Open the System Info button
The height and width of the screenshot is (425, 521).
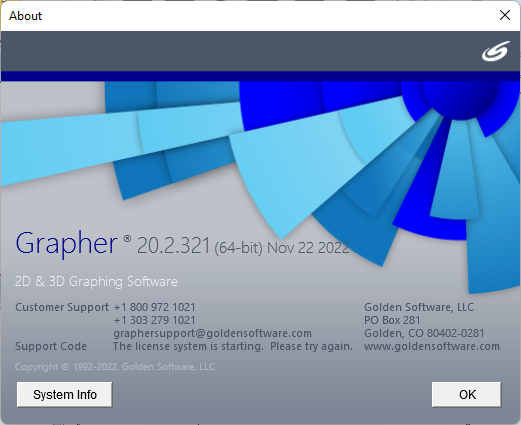65,395
